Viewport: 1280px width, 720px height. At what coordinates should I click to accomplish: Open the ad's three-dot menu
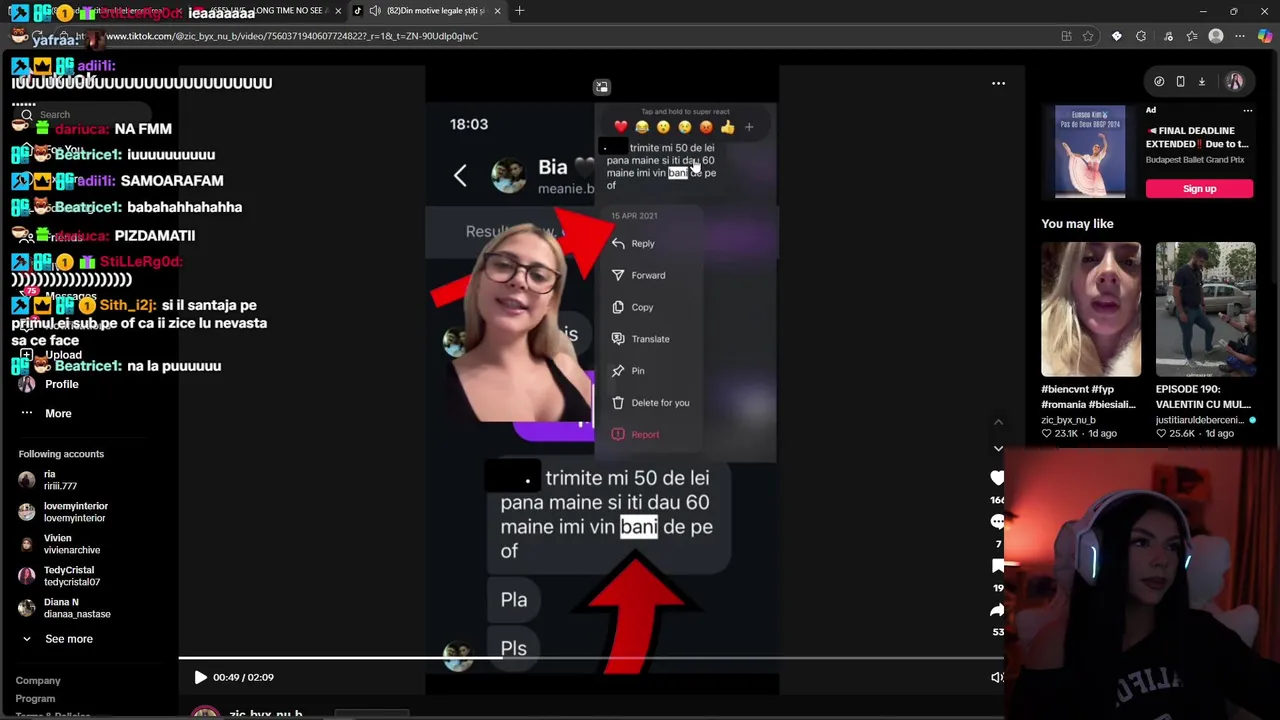pyautogui.click(x=1247, y=110)
